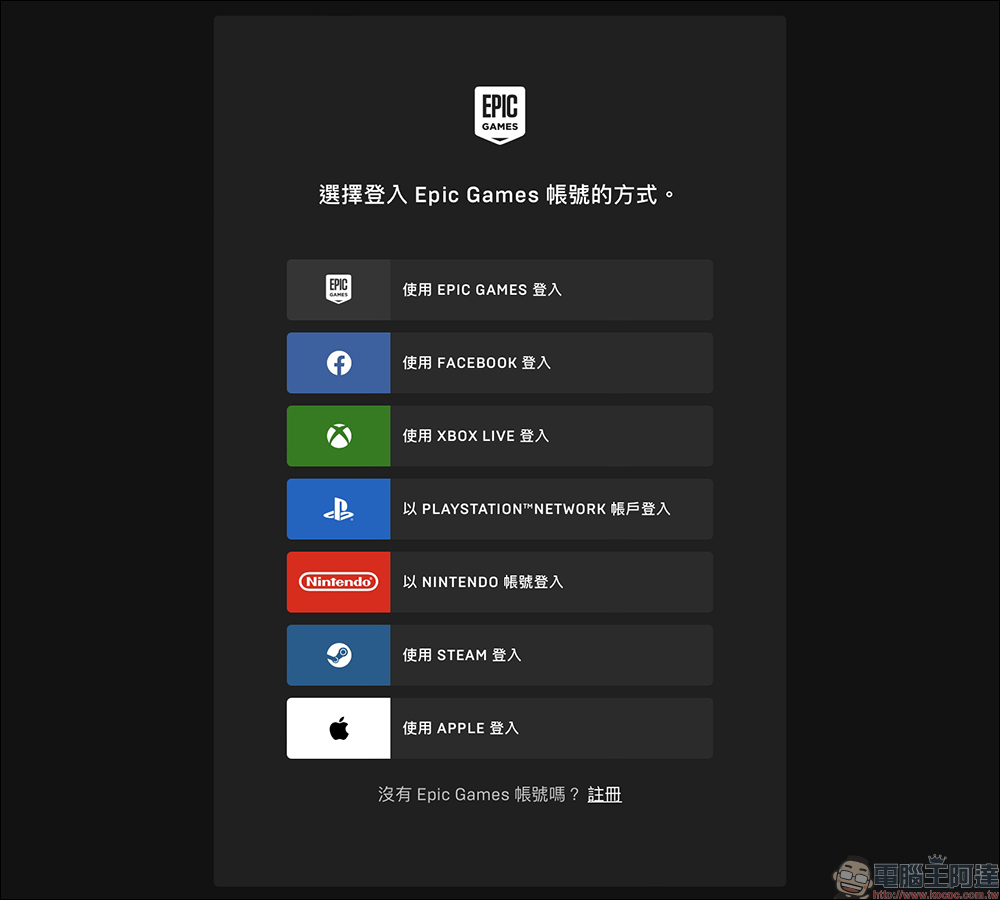
Task: Choose 使用 APPLE 登入 option
Action: click(500, 728)
